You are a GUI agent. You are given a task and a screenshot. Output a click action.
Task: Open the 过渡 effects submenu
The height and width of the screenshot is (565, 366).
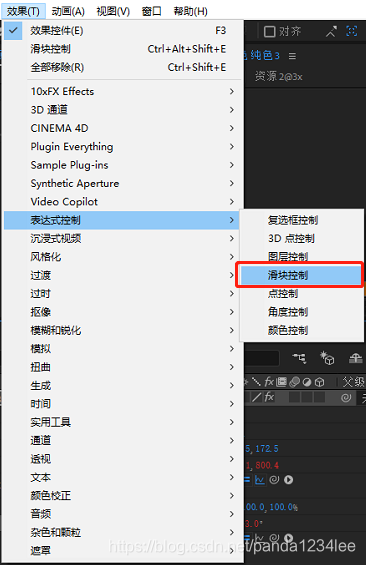pos(122,275)
